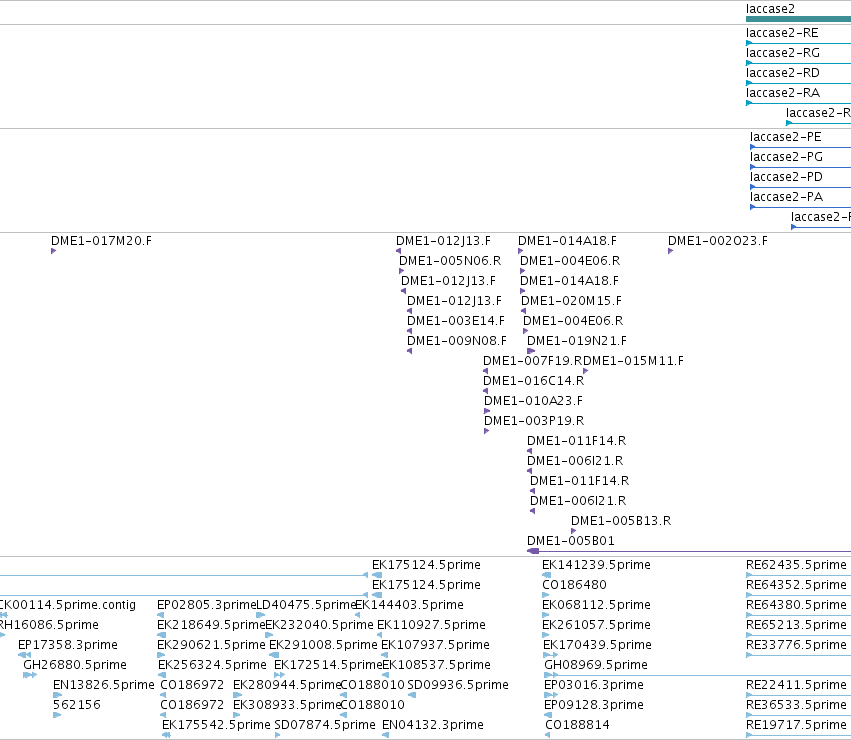Select the EP17358.3prime EST label
This screenshot has height=740, width=851.
68,646
